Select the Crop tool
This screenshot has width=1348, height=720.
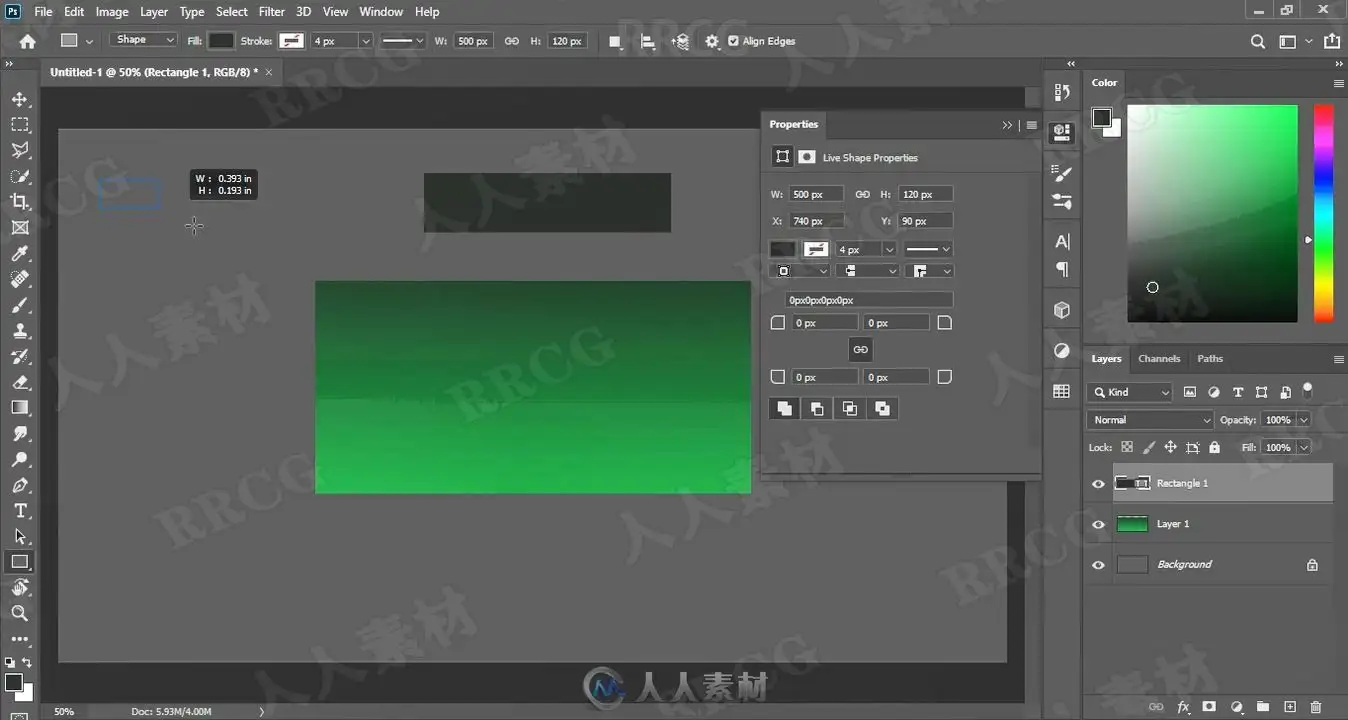[19, 202]
